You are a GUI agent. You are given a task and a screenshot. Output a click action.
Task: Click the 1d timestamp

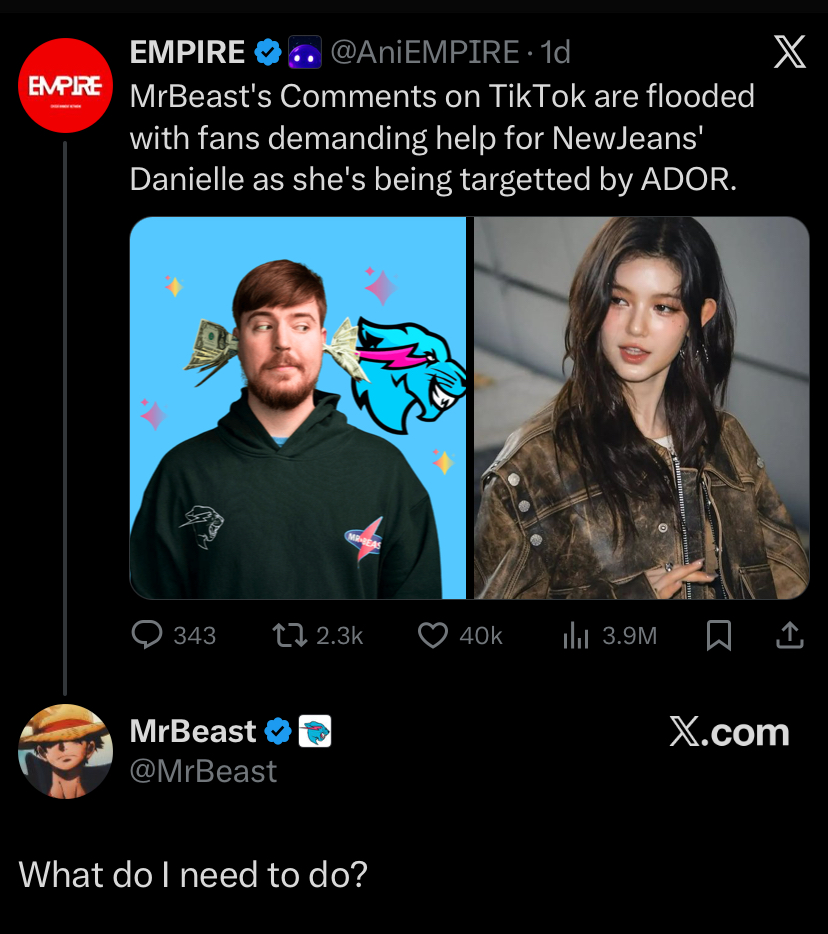[555, 52]
